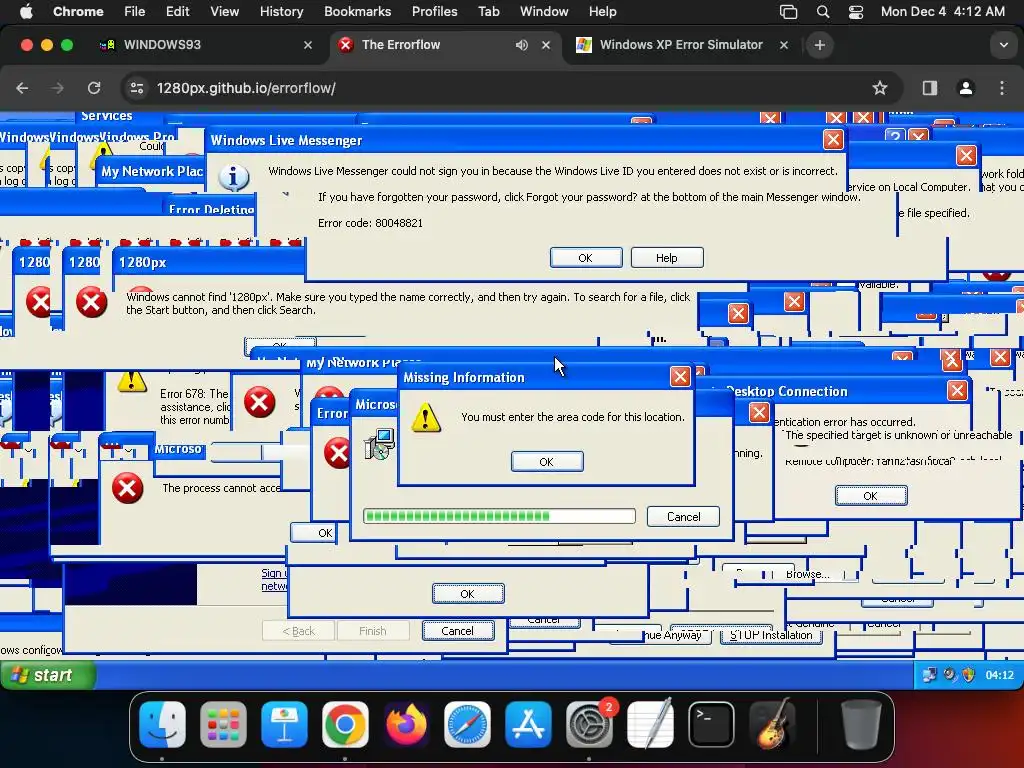This screenshot has height=768, width=1024.
Task: Click the Apple menu logo
Action: pyautogui.click(x=26, y=11)
